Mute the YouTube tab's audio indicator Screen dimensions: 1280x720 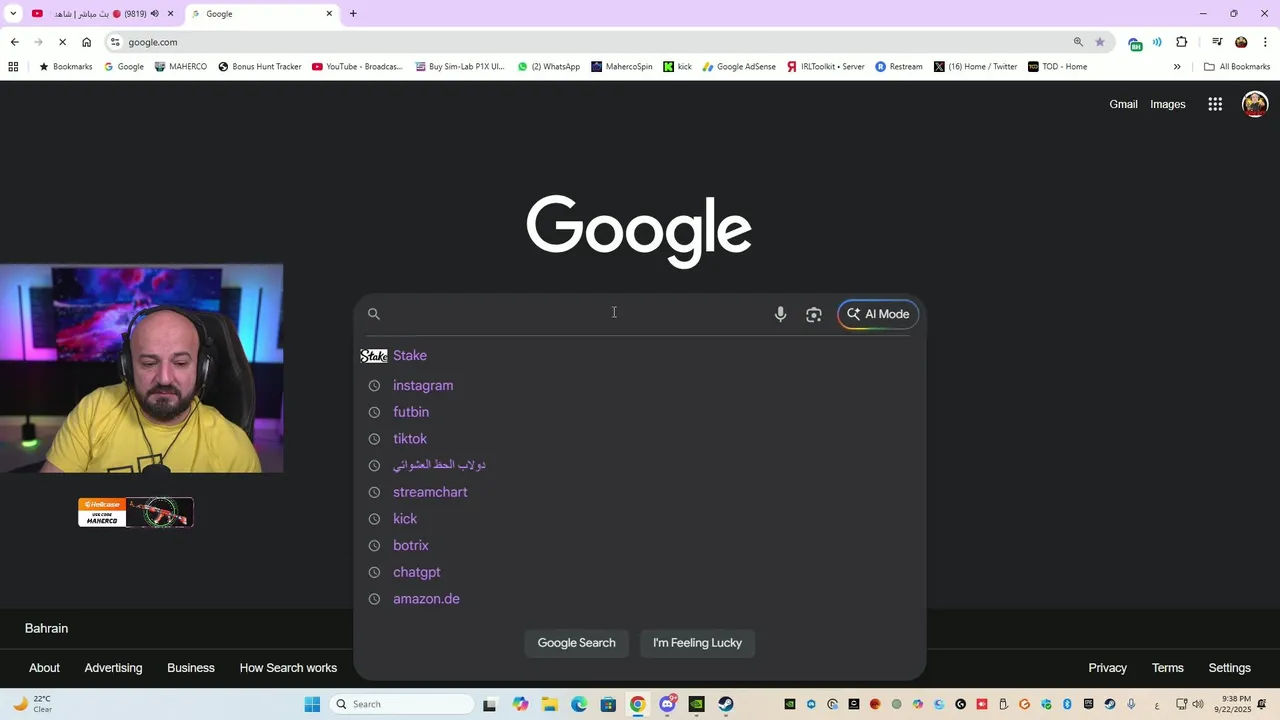(x=154, y=14)
